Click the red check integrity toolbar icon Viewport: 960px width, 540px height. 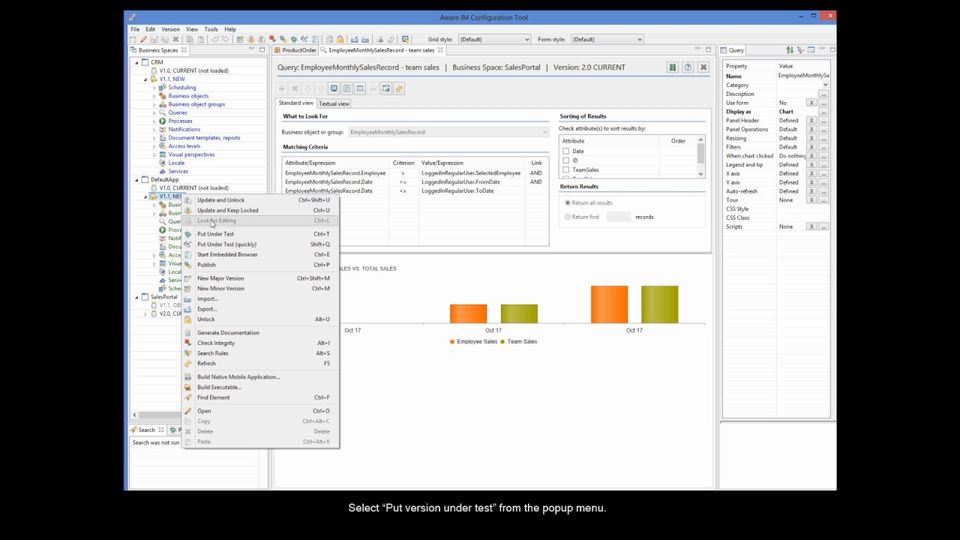point(272,39)
